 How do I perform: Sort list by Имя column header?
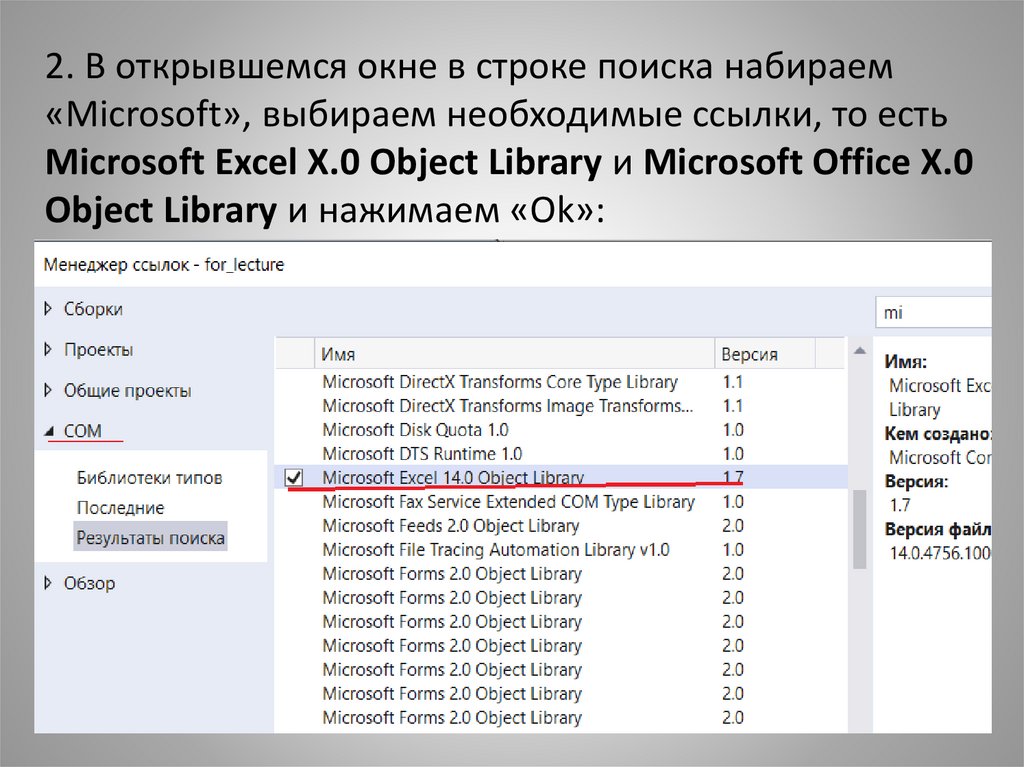tap(514, 354)
